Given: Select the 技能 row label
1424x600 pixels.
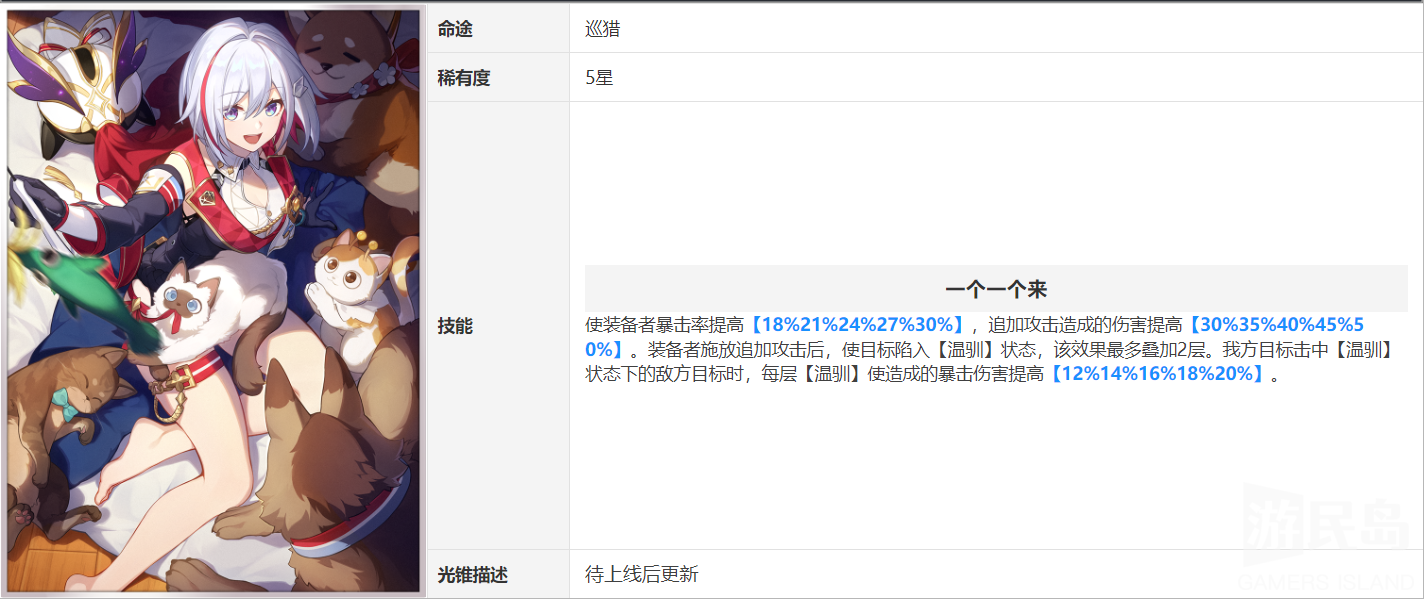Looking at the screenshot, I should click(x=455, y=325).
